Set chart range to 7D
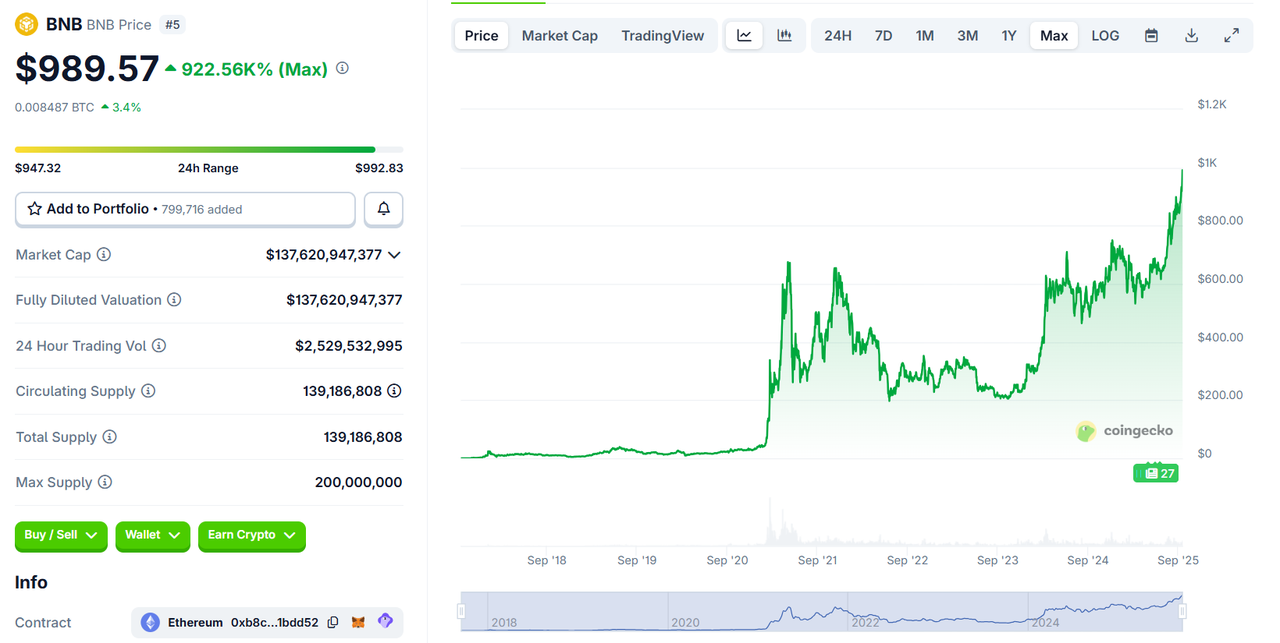 [x=883, y=35]
